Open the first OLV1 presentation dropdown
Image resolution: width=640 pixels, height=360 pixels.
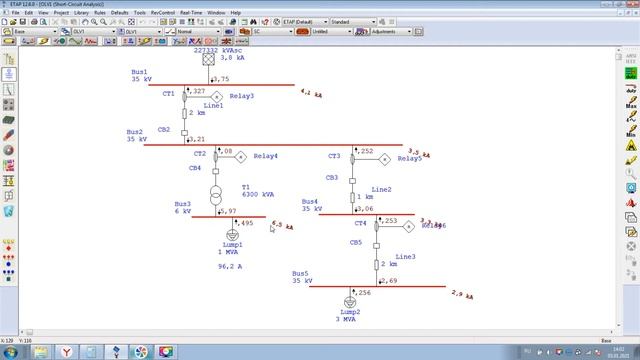pyautogui.click(x=94, y=31)
